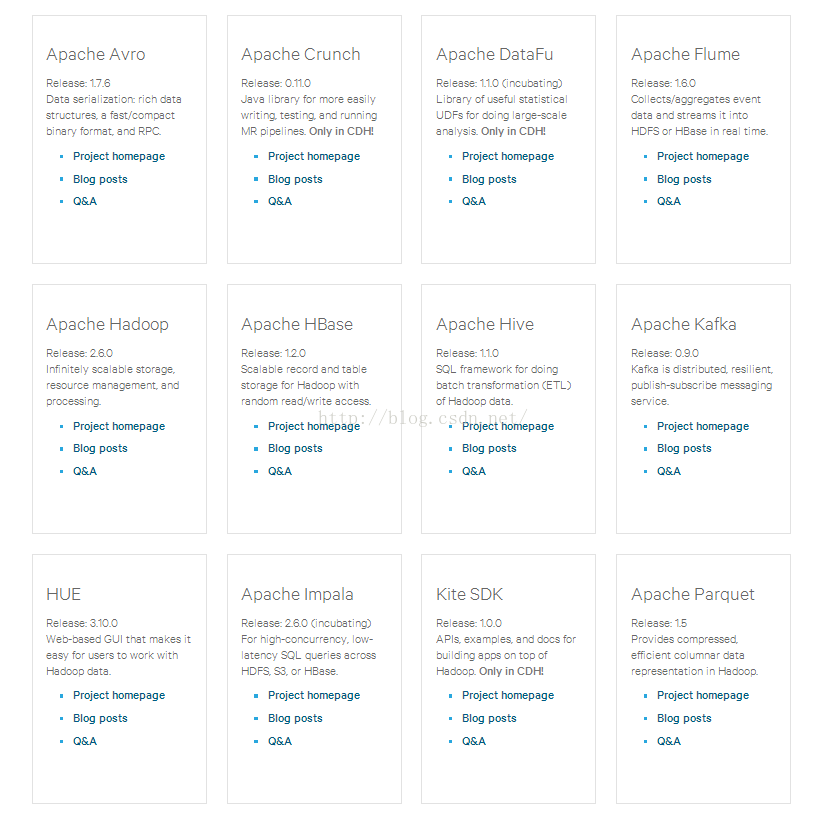
Task: Go to Apache Hive Project homepage
Action: click(508, 426)
